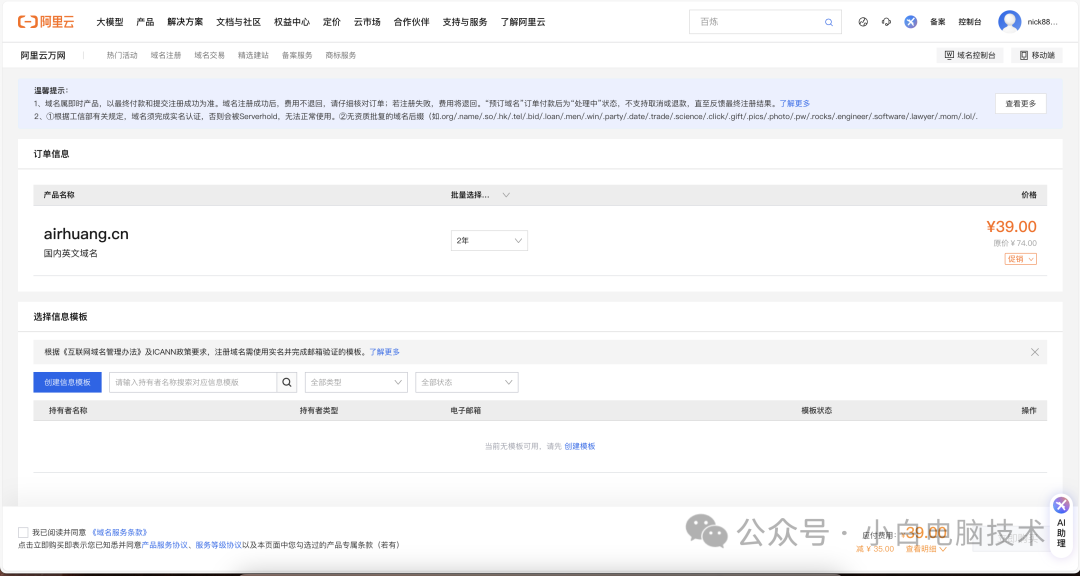The height and width of the screenshot is (576, 1080).
Task: Expand 查看明细 price details
Action: [x=926, y=549]
